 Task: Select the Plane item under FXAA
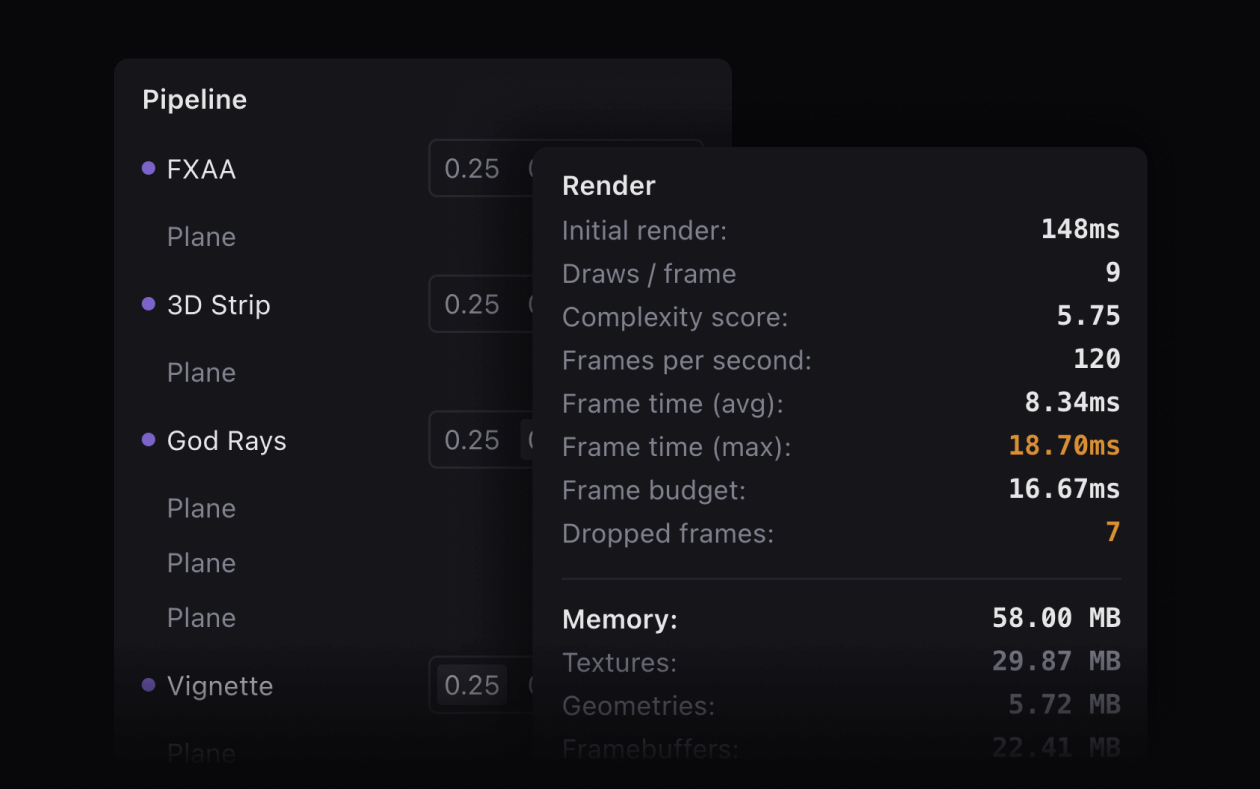[x=201, y=237]
